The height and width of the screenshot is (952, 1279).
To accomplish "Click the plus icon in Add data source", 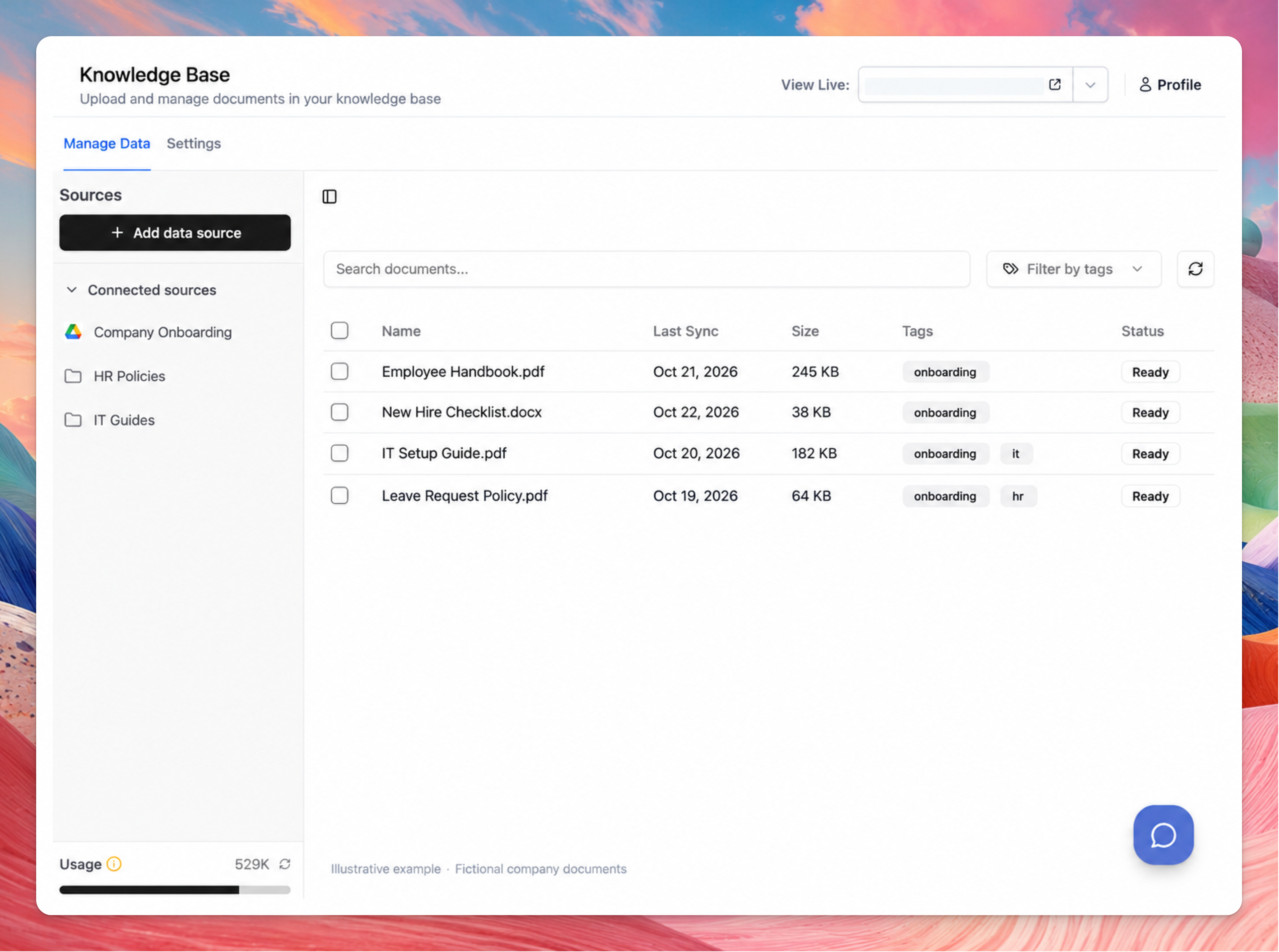I will (x=117, y=232).
